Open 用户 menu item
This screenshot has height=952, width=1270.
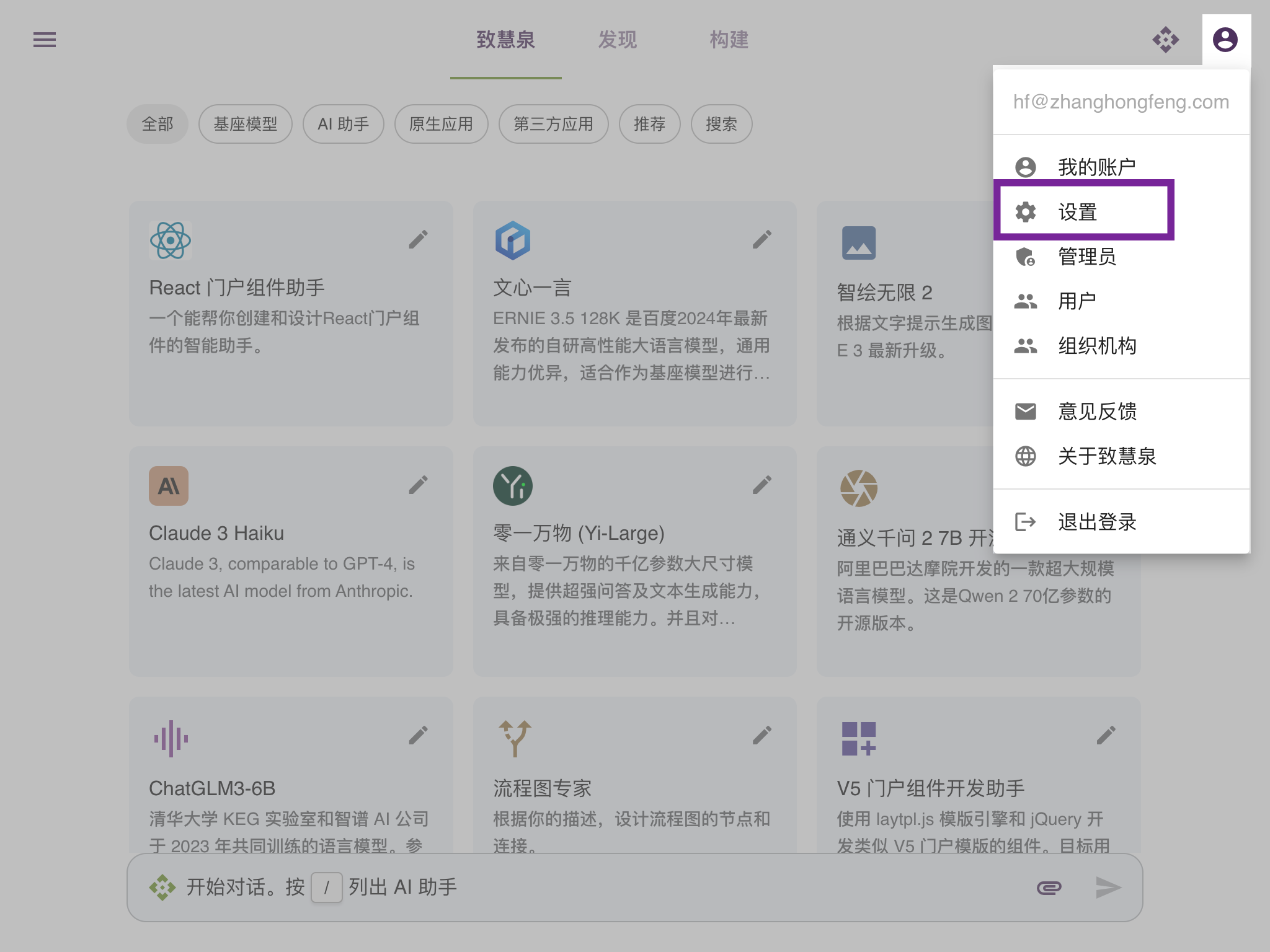(1121, 301)
